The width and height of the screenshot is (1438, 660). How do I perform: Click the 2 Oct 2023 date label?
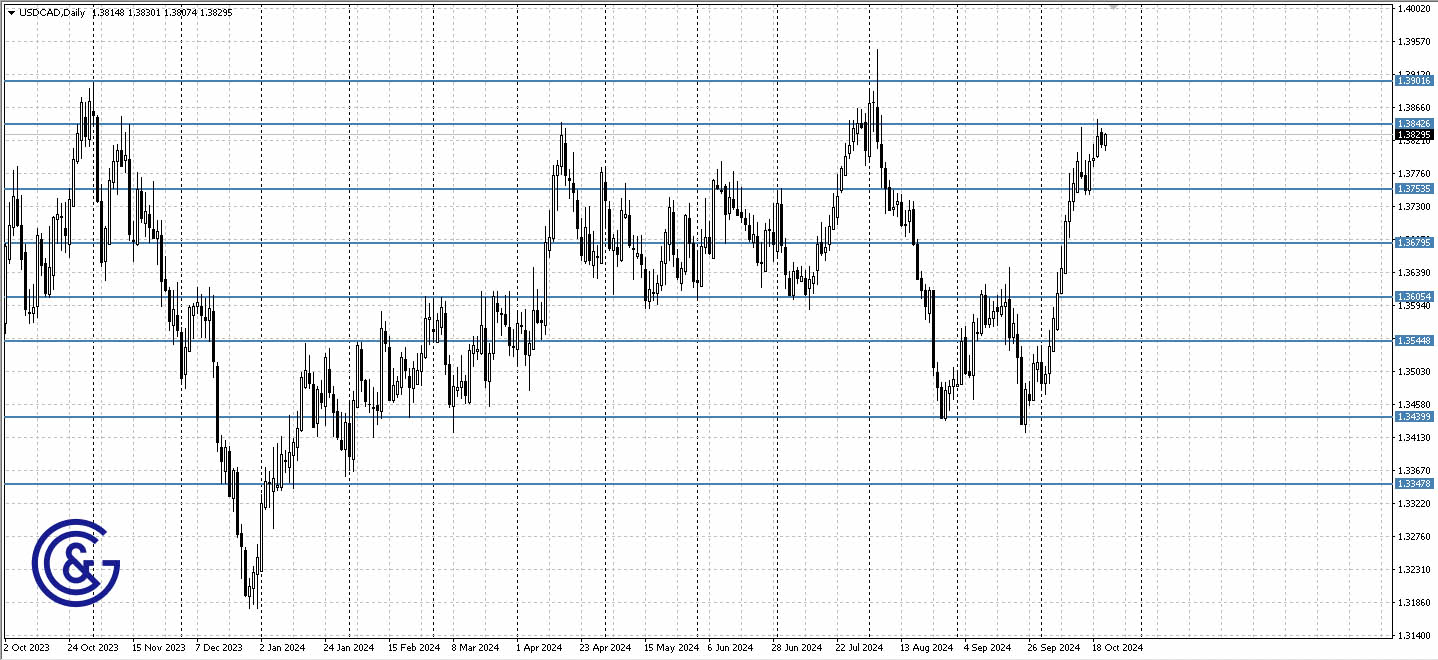[25, 647]
